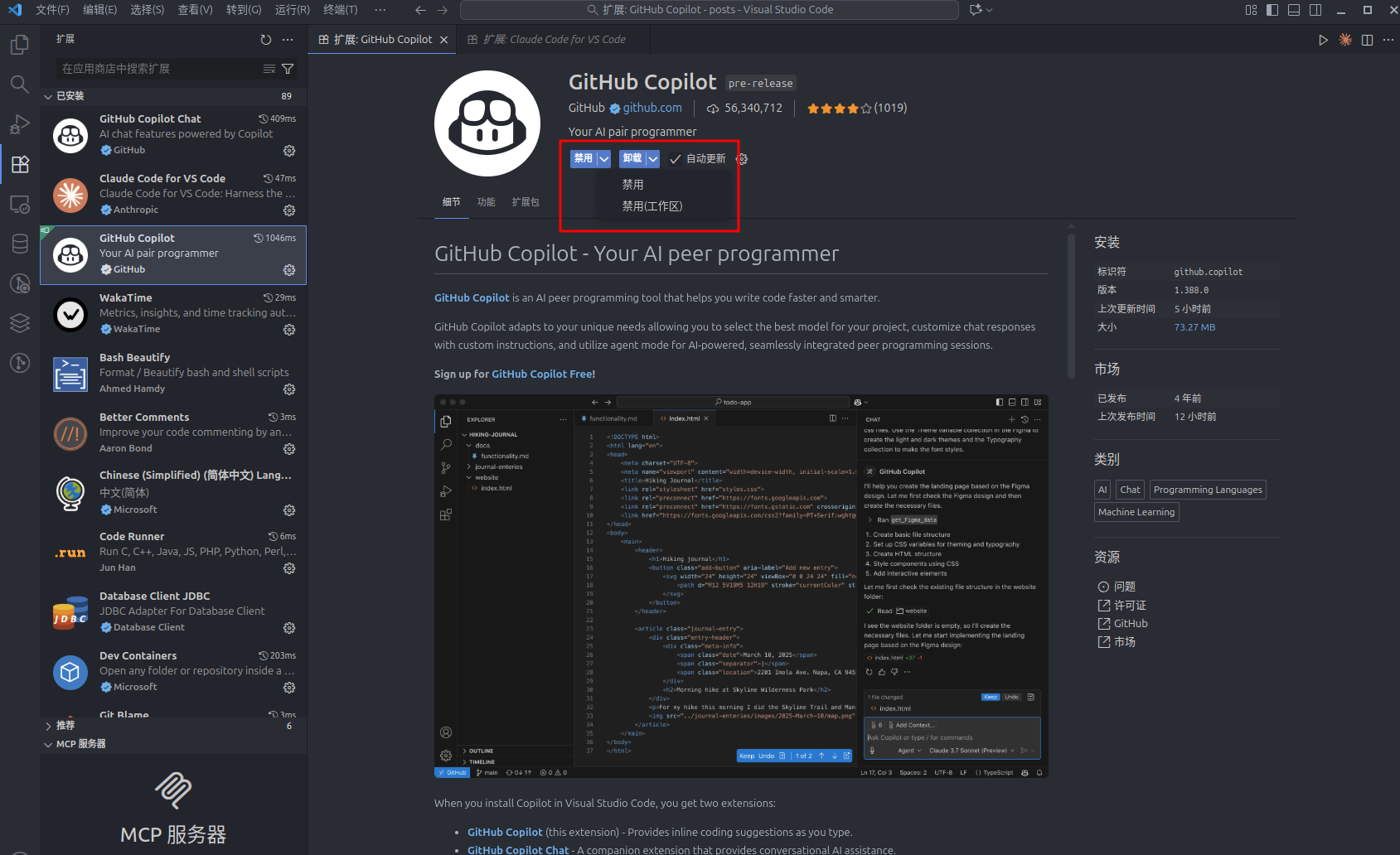Click the filter extensions funnel icon
1400x855 pixels.
coord(288,69)
